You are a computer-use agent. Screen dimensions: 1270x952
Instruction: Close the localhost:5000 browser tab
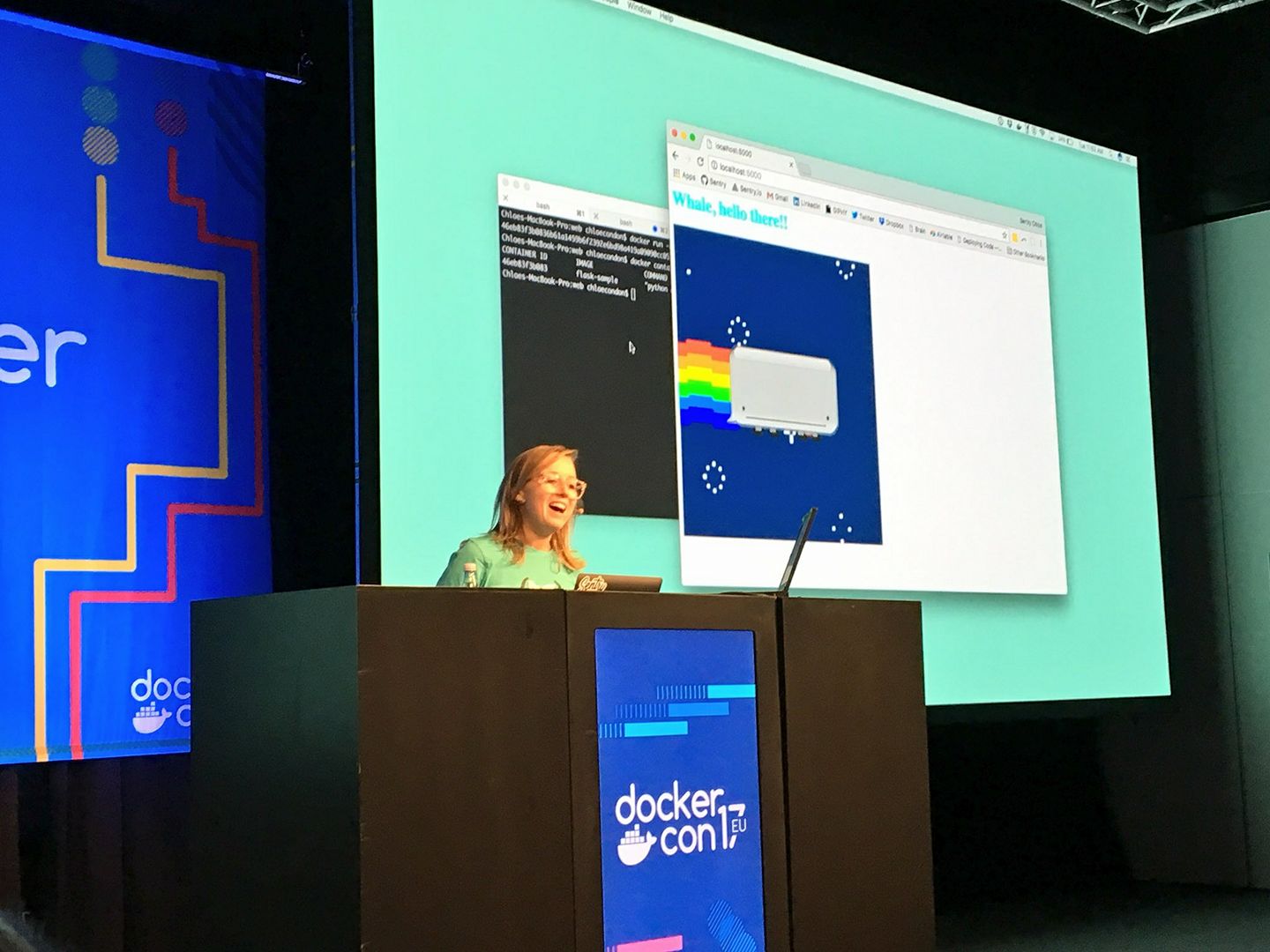tap(790, 164)
